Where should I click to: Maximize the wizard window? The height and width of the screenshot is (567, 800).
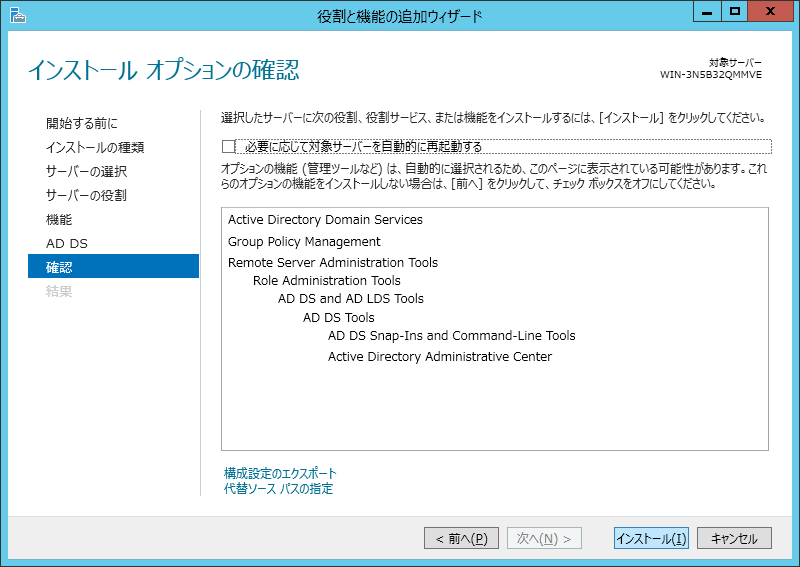[x=735, y=12]
